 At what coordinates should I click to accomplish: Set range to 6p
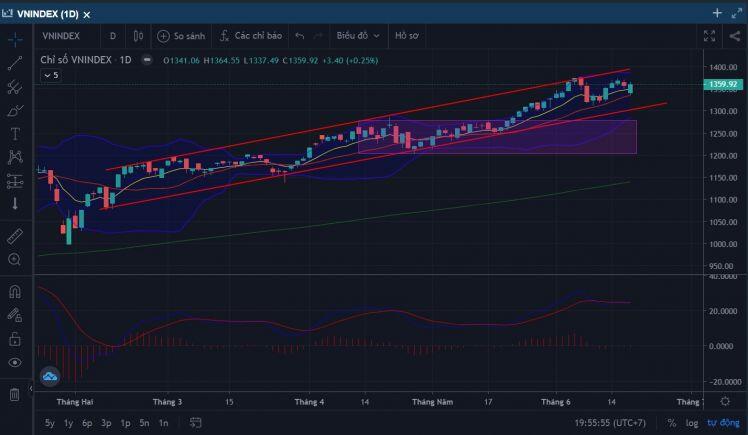coord(87,423)
